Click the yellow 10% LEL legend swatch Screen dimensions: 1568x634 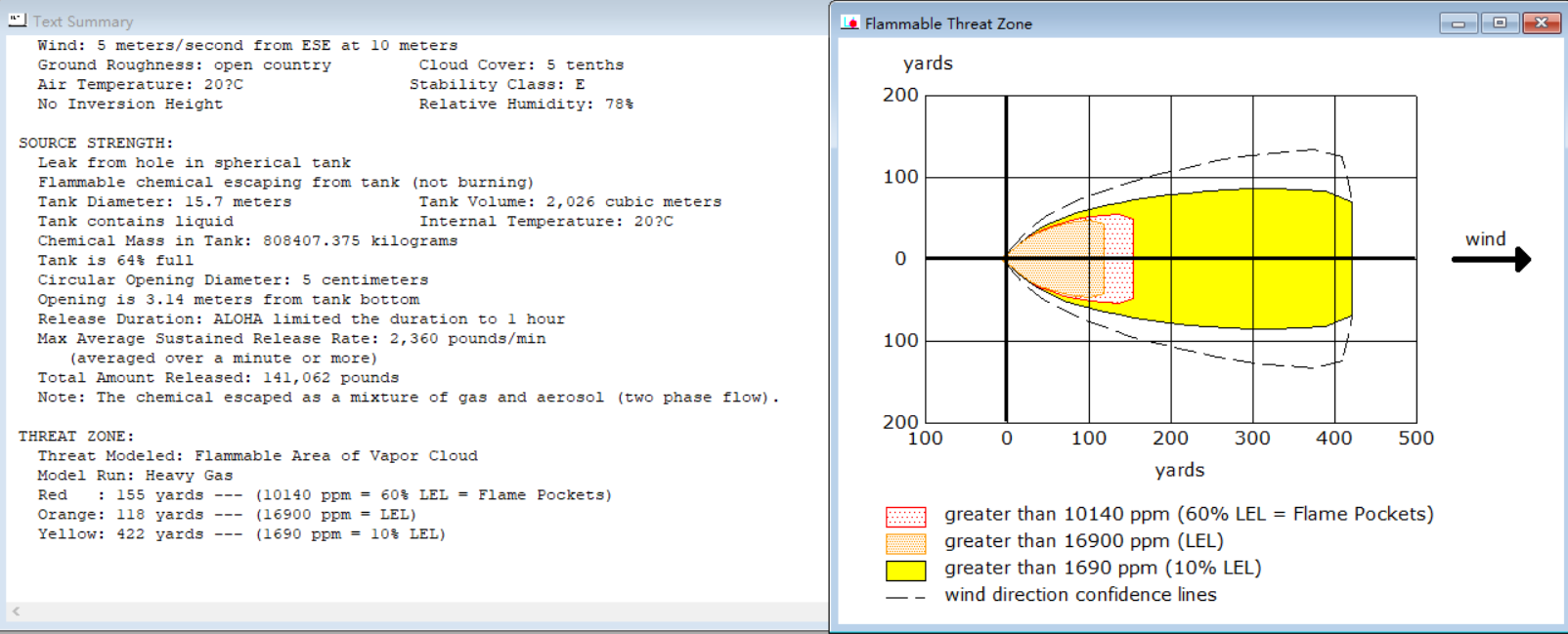[x=905, y=571]
